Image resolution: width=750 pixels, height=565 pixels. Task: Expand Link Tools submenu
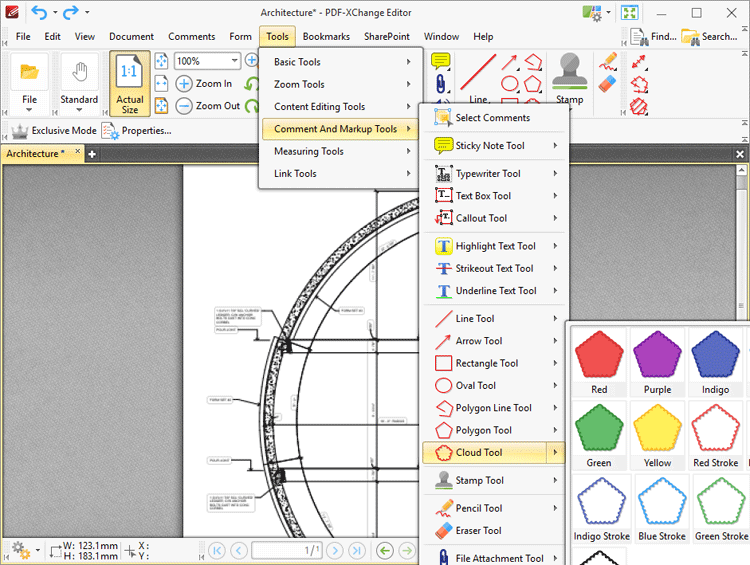pyautogui.click(x=342, y=174)
